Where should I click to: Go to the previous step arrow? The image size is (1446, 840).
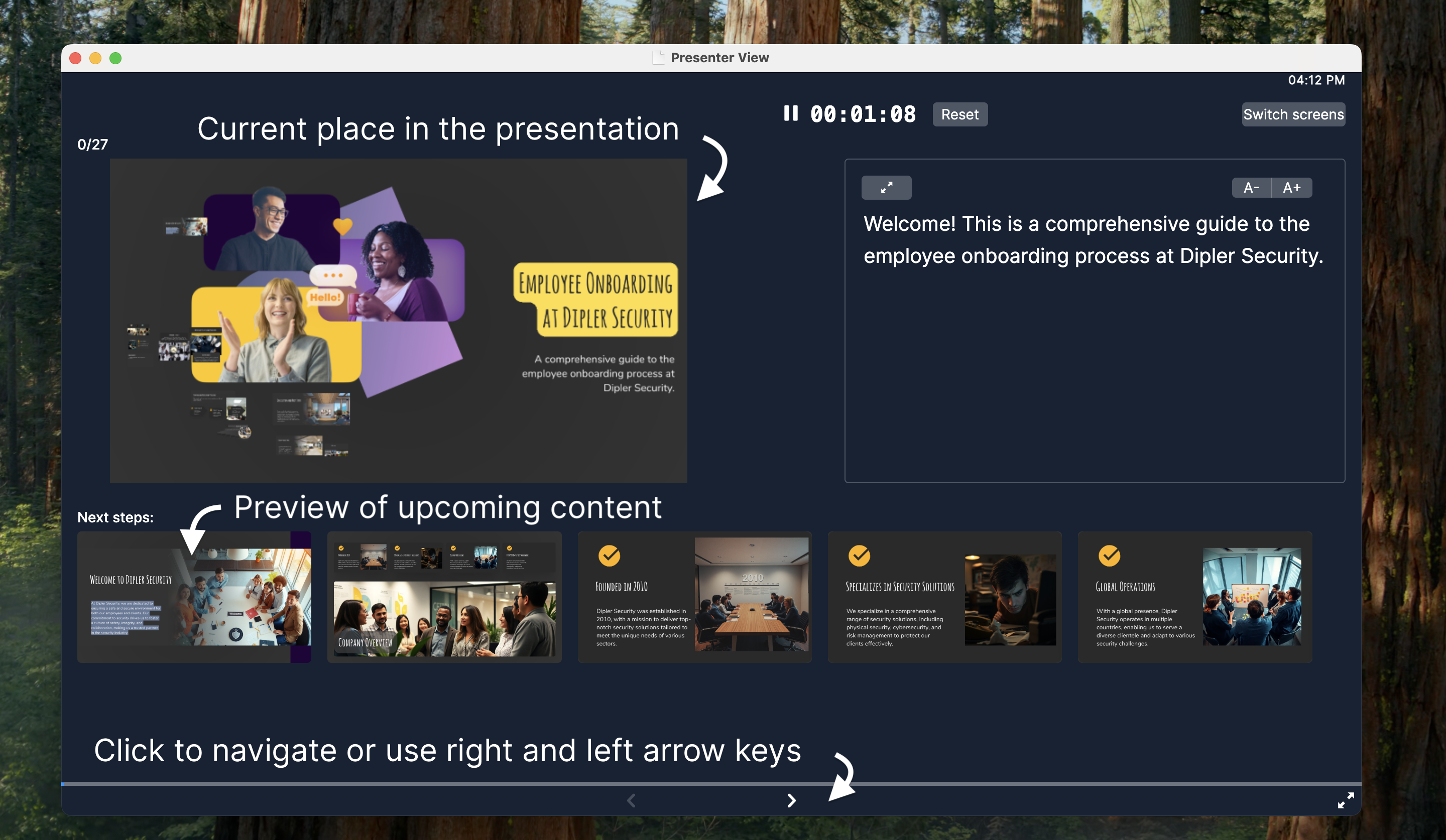pyautogui.click(x=631, y=800)
